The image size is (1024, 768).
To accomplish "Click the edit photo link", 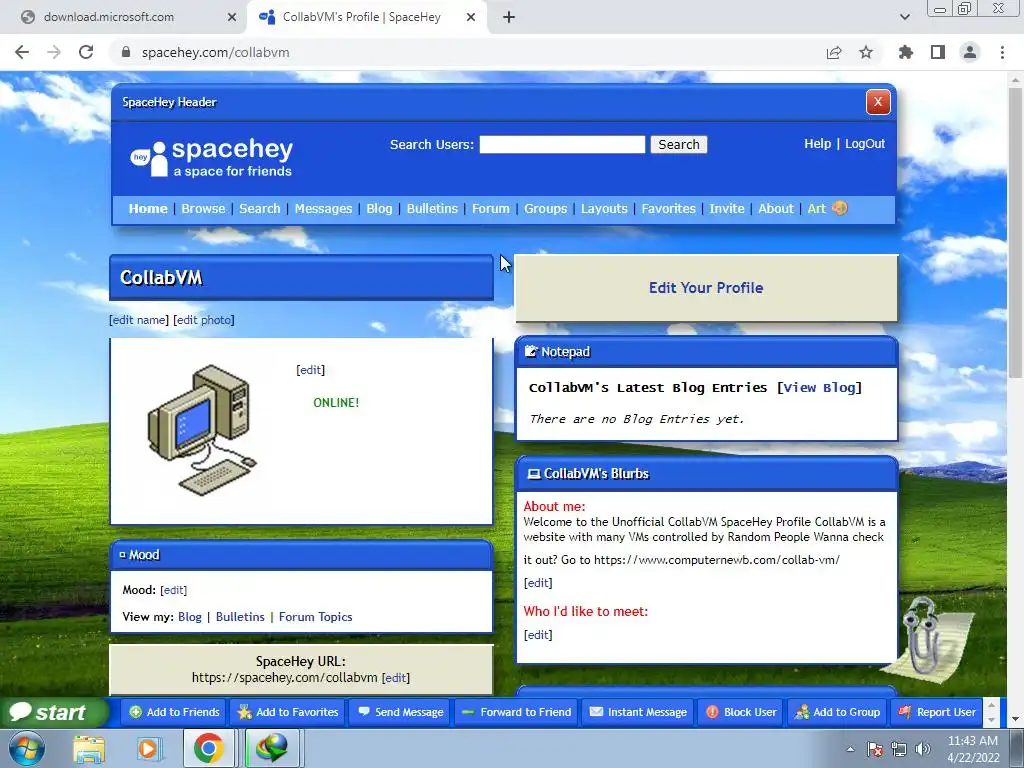I will (x=204, y=320).
